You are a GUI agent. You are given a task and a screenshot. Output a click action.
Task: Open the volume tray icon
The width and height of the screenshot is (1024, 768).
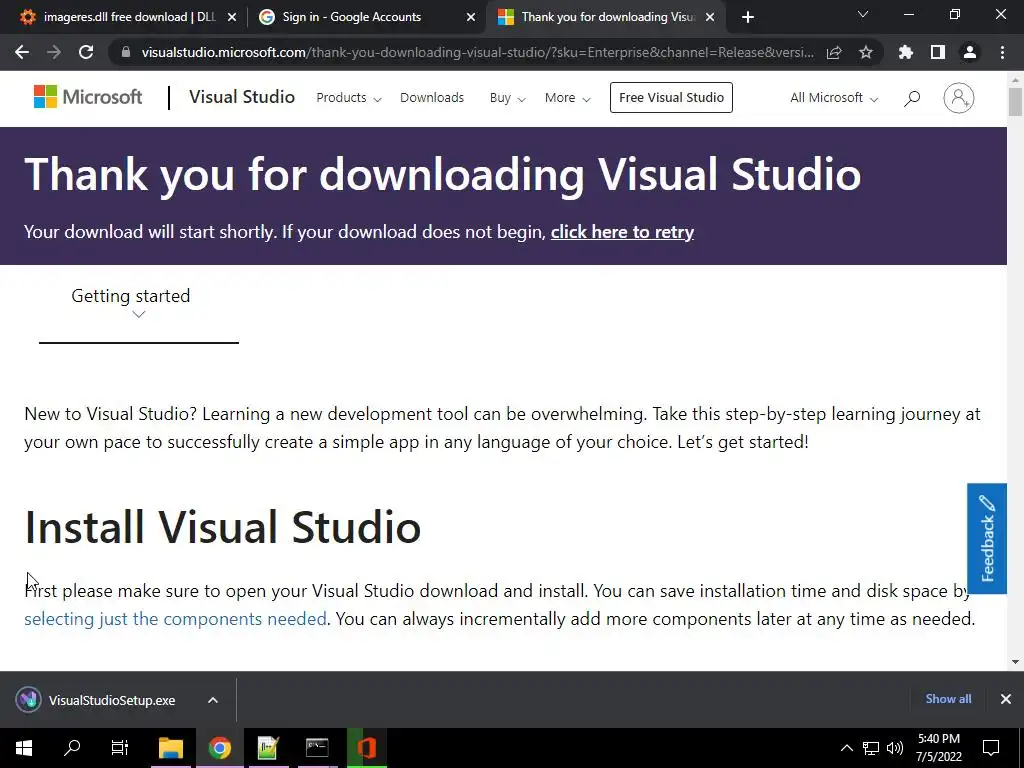tap(895, 748)
